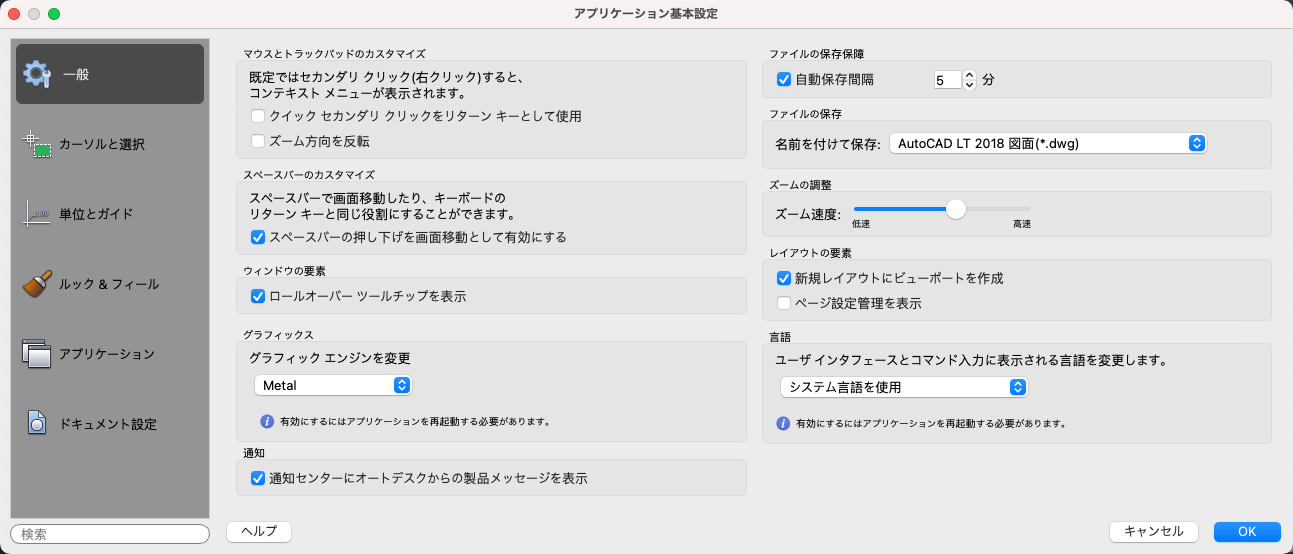
Task: Click the info icon under グラフィックス engine
Action: pos(267,421)
